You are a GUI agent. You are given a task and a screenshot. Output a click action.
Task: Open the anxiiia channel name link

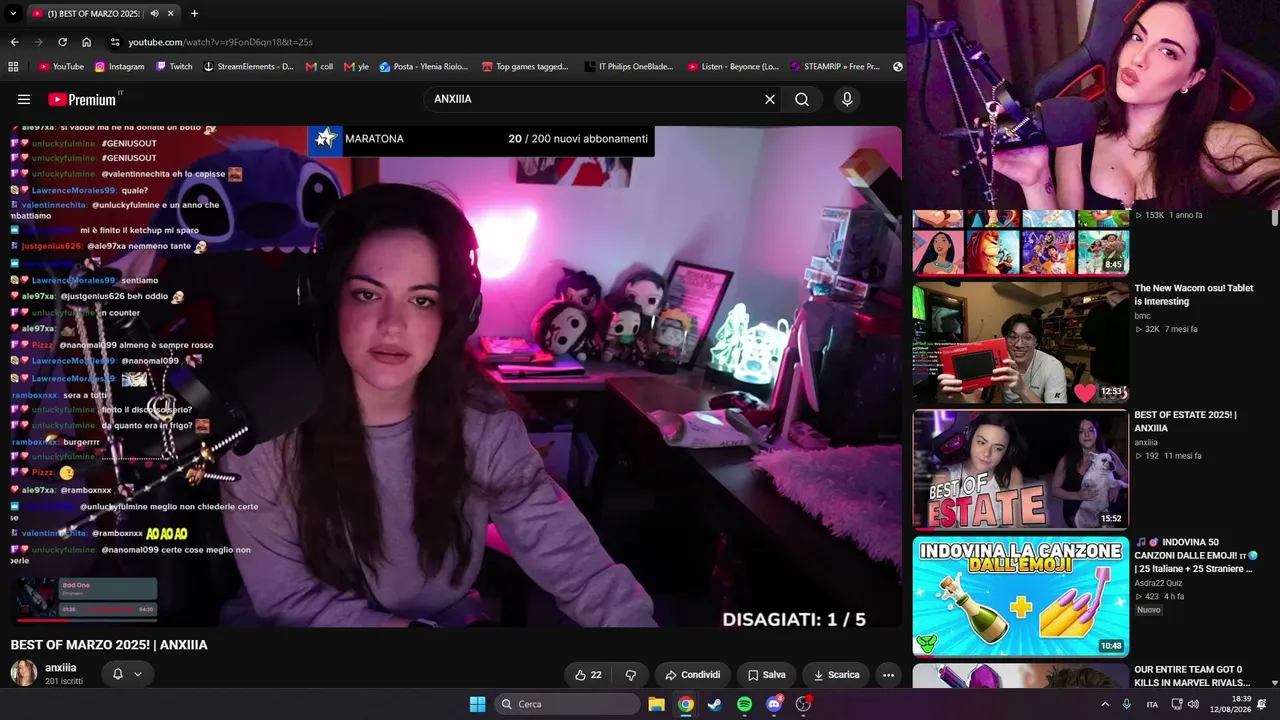61,668
